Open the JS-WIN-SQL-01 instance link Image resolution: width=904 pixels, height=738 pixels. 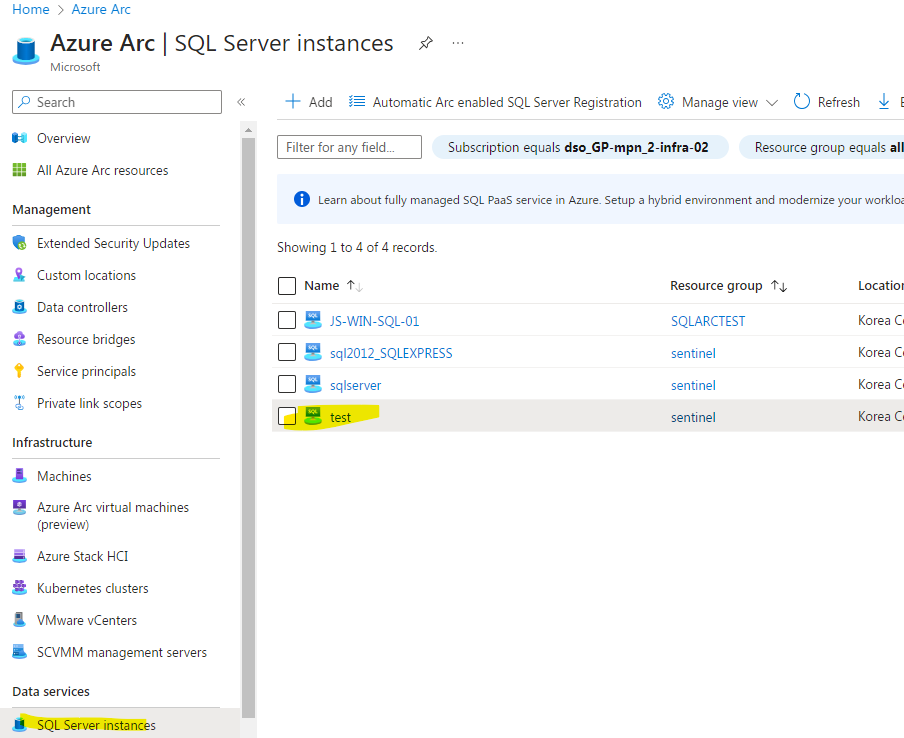tap(374, 321)
